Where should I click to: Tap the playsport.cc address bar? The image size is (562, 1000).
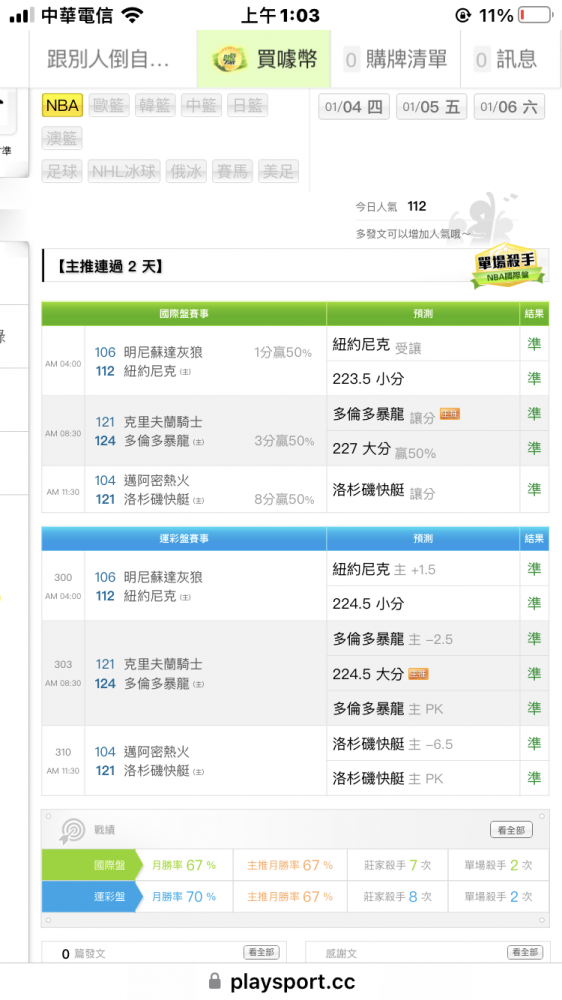click(281, 981)
